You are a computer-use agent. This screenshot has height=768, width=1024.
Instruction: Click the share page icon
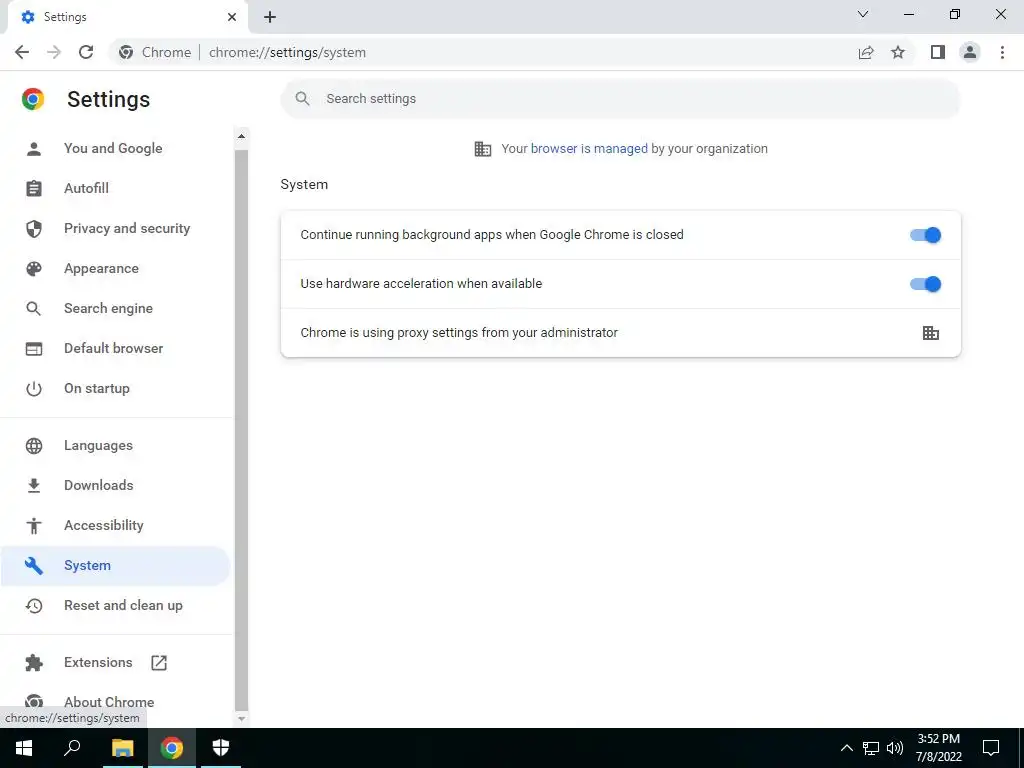[x=866, y=52]
